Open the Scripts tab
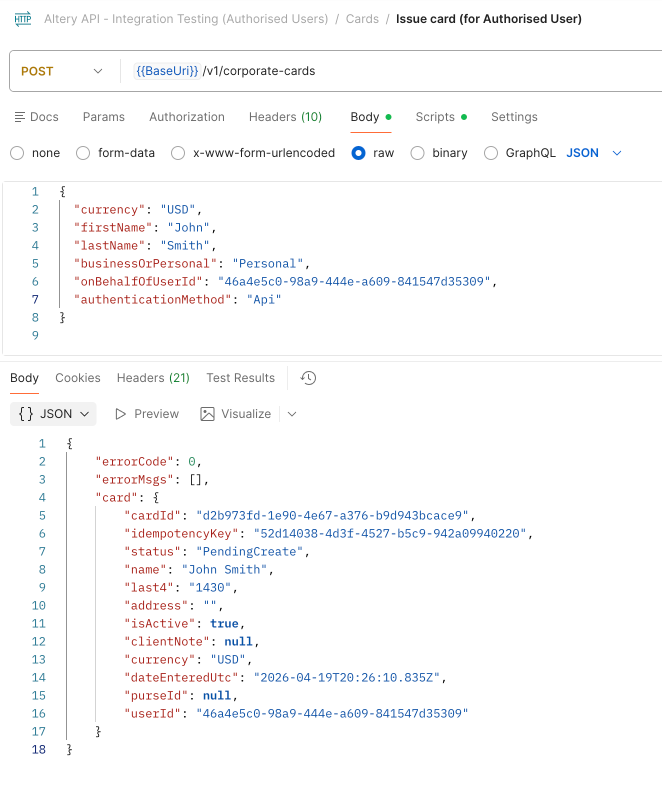Screen dimensions: 662x786 pyautogui.click(x=441, y=117)
